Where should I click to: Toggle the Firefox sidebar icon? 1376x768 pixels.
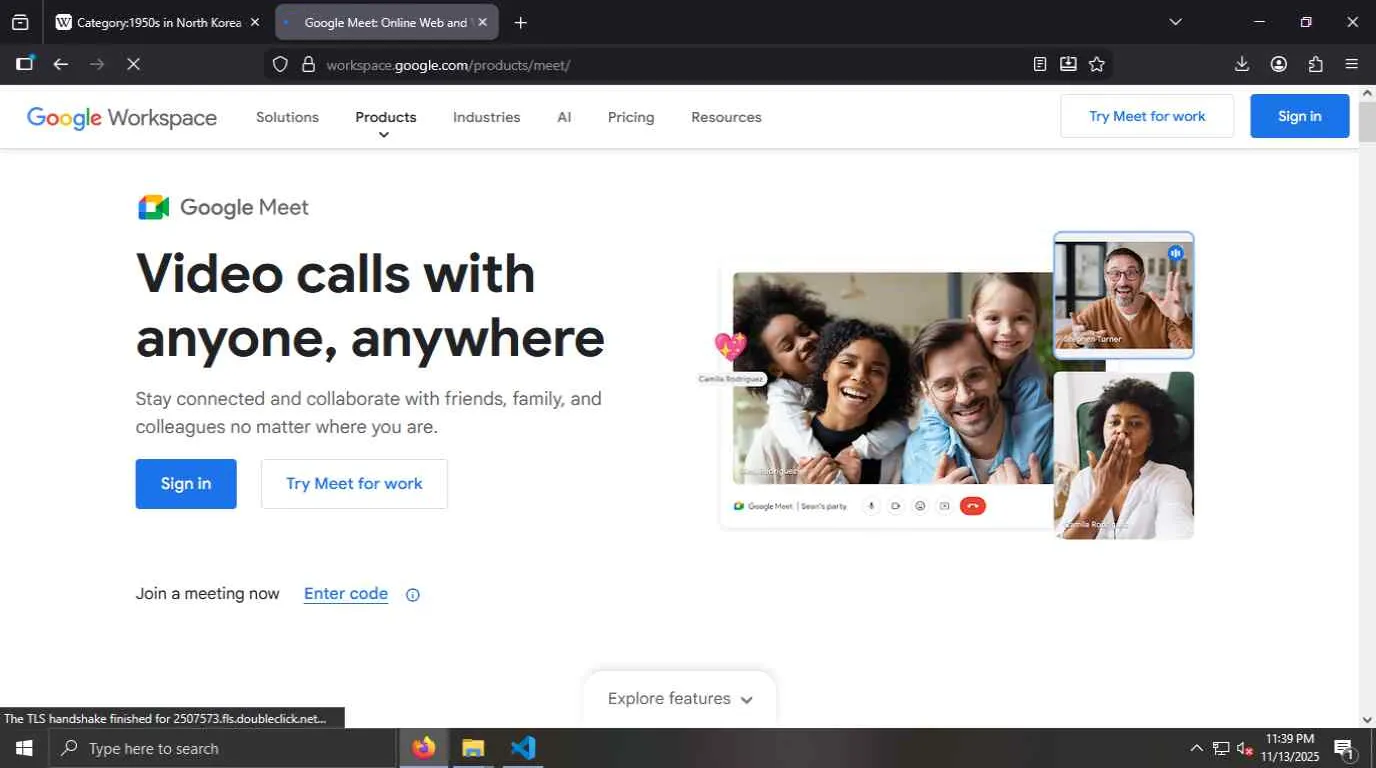(25, 64)
